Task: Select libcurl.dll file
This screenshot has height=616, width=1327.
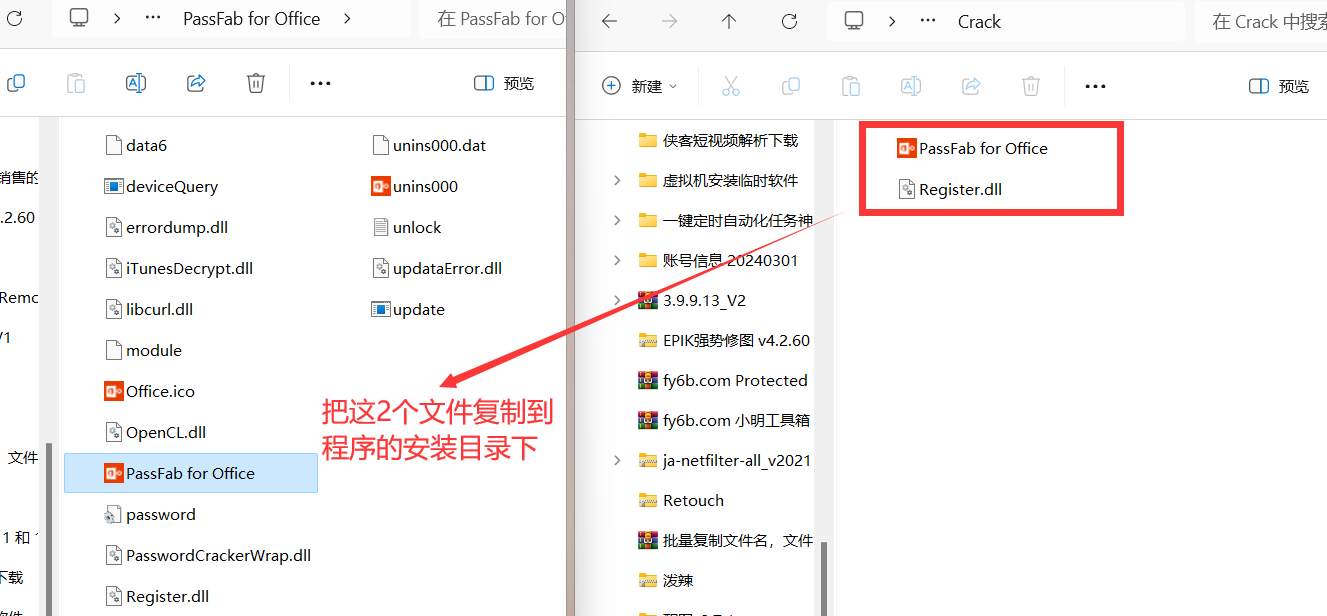Action: (x=149, y=309)
